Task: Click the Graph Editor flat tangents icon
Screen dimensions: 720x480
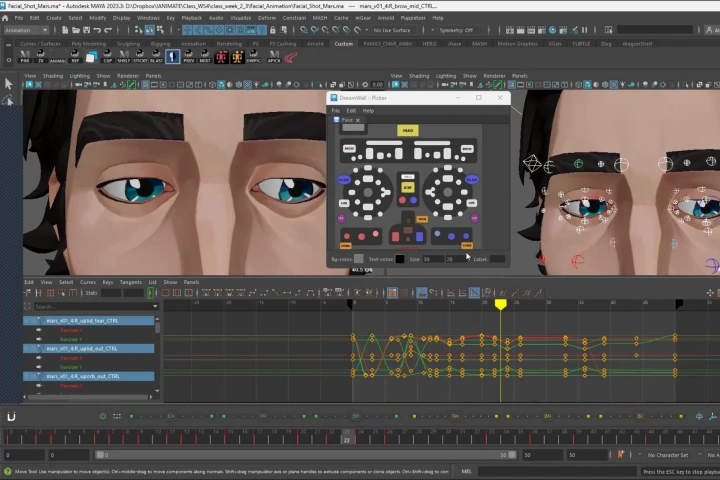Action: click(x=287, y=293)
